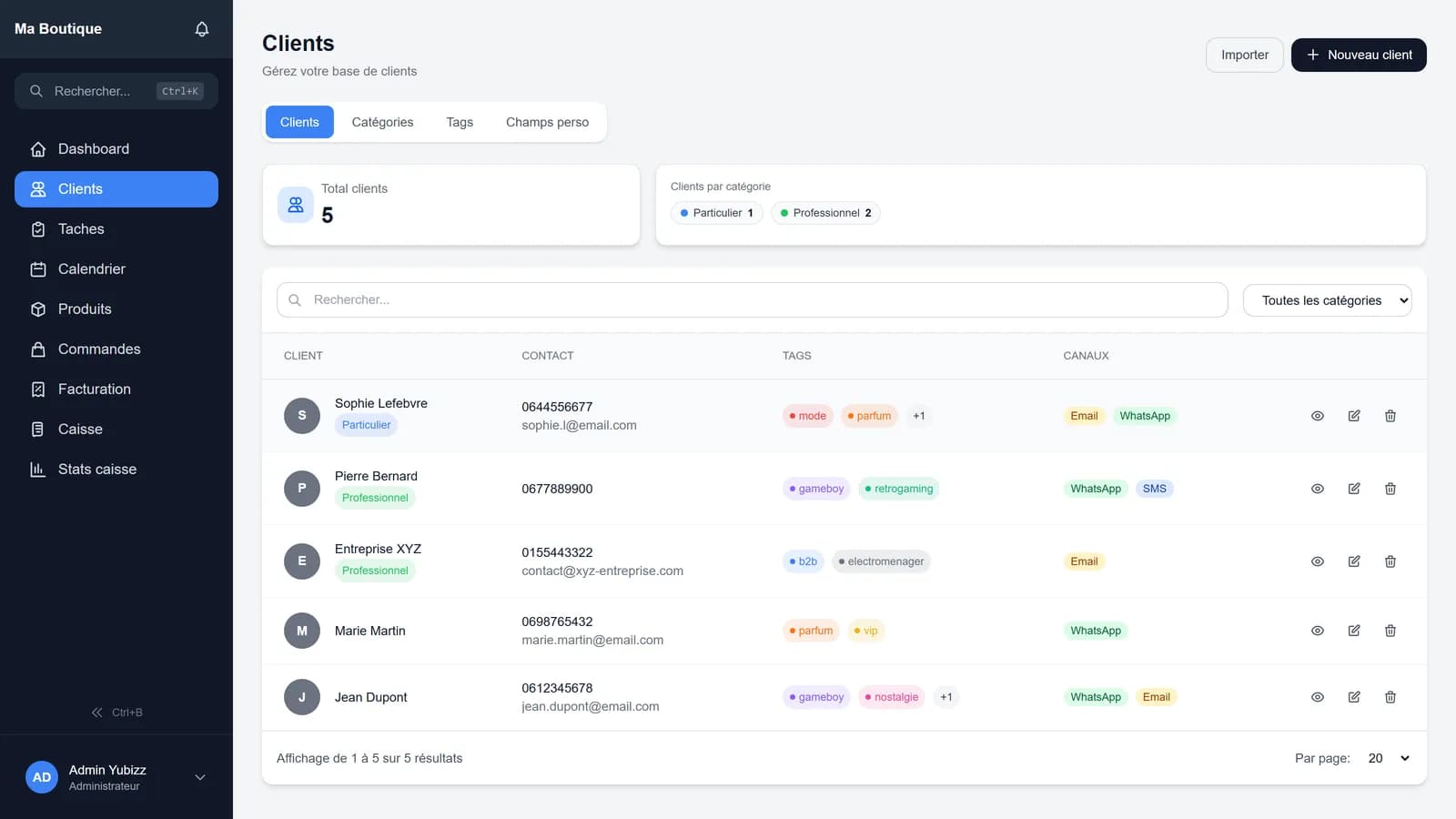Click the nostalgie tag
1456x819 pixels.
click(892, 697)
